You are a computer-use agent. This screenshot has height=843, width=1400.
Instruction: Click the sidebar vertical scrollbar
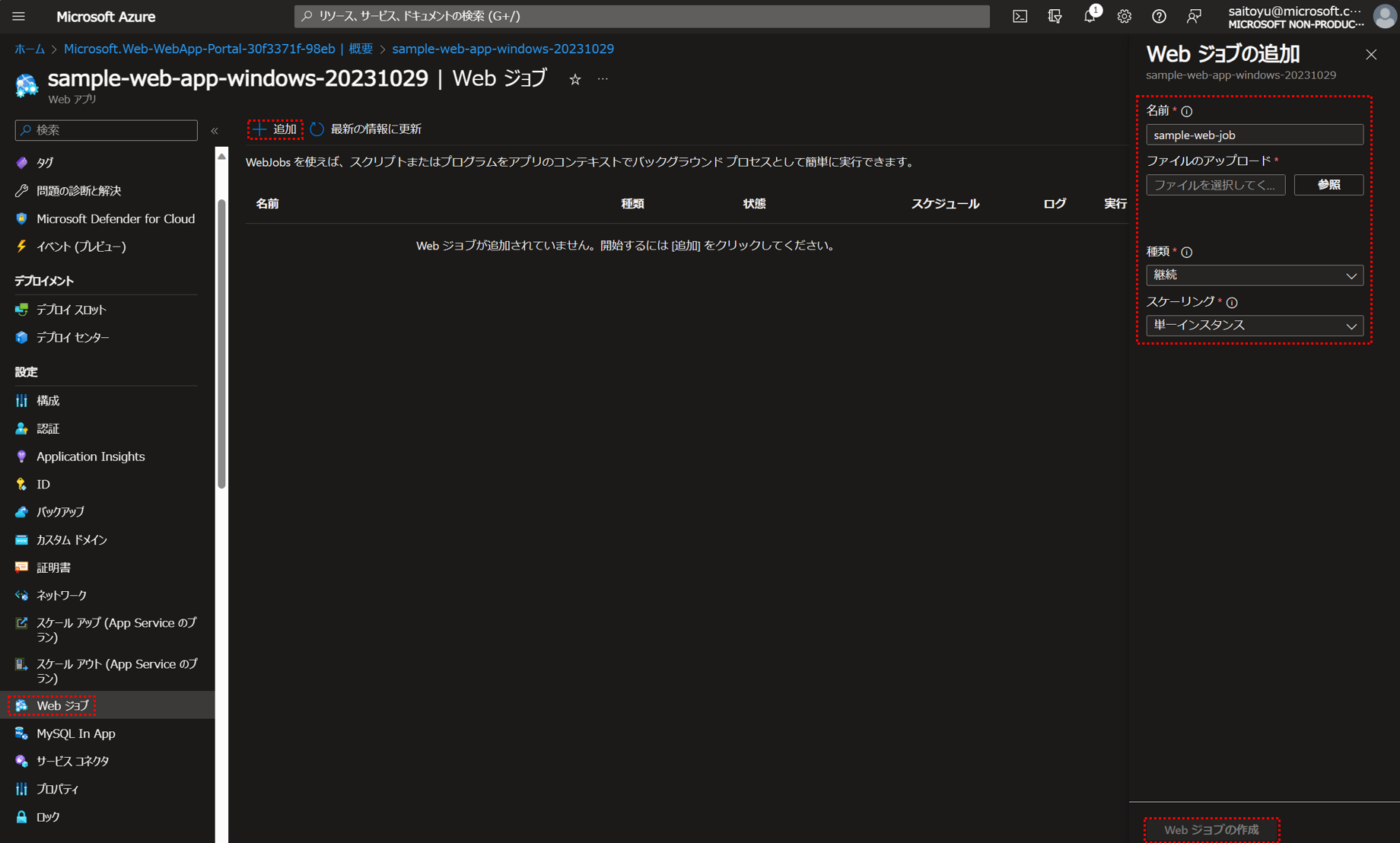(x=221, y=342)
